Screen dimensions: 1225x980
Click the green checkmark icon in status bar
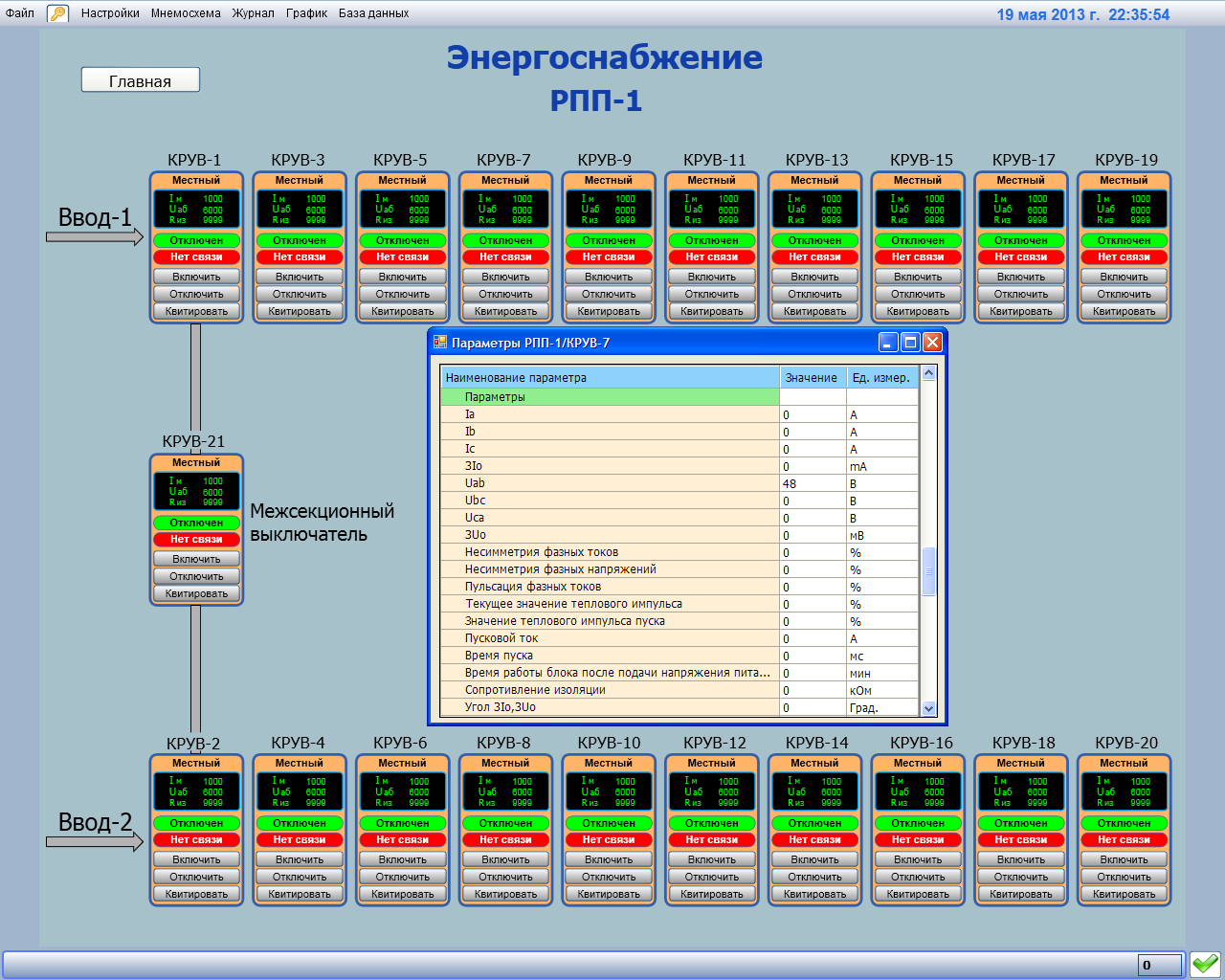tap(1205, 964)
